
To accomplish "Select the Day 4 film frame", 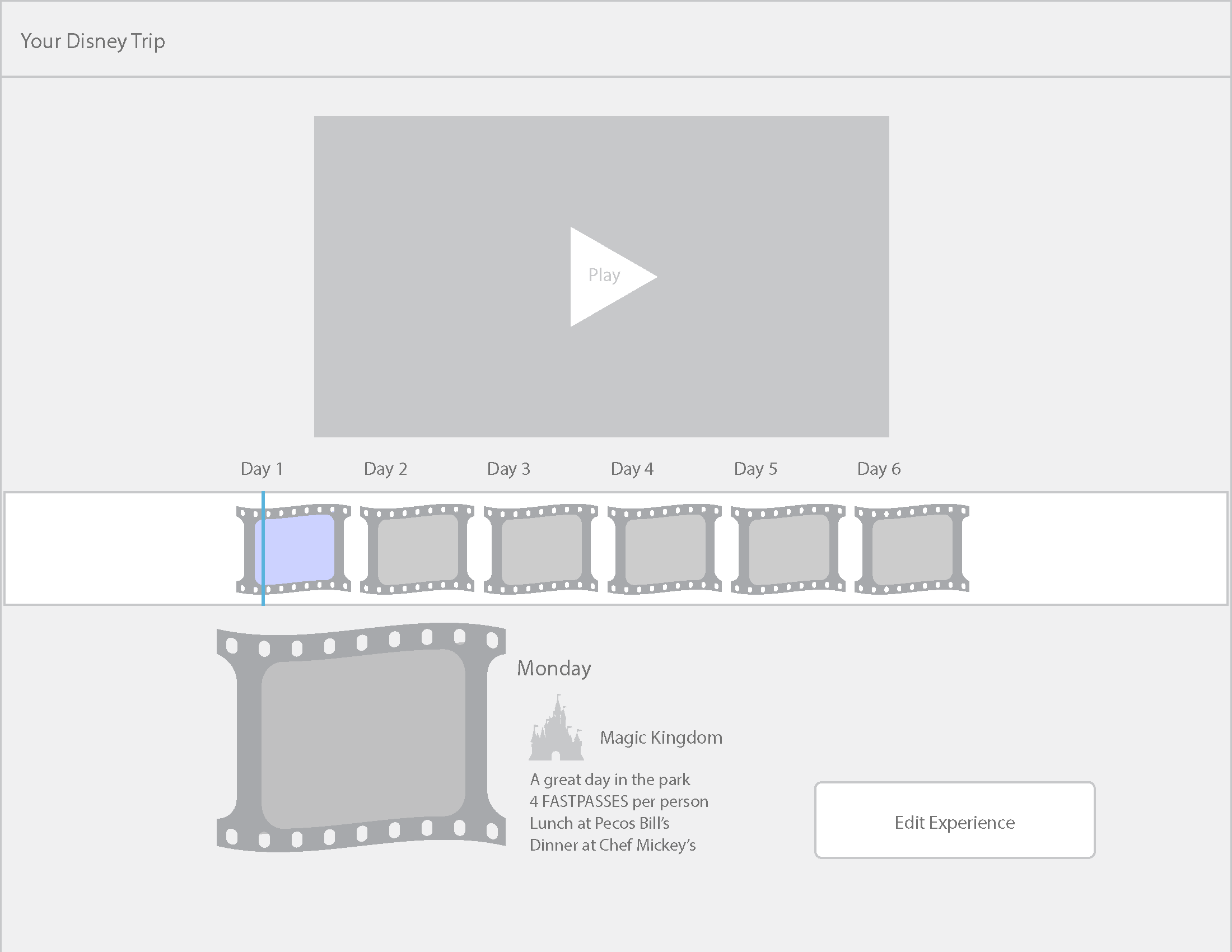I will [x=665, y=549].
